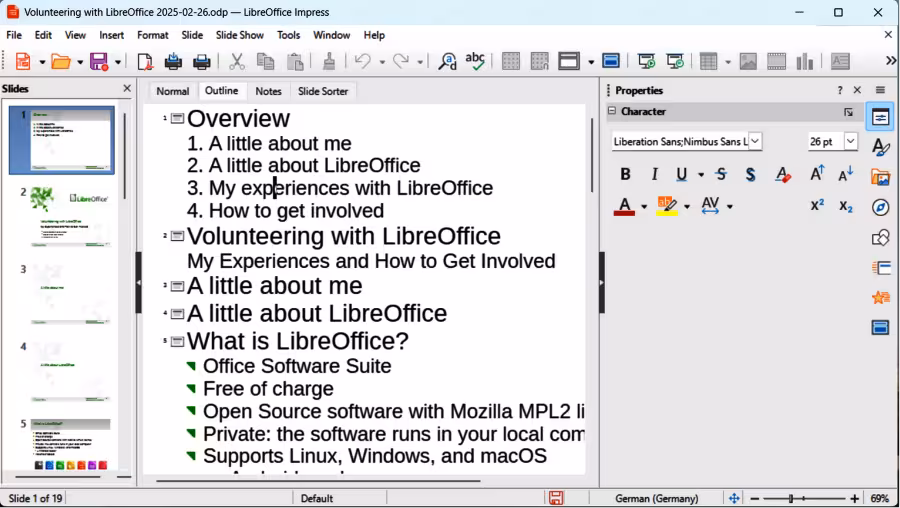Image resolution: width=900 pixels, height=508 pixels.
Task: Click the New presentation icon
Action: point(23,61)
